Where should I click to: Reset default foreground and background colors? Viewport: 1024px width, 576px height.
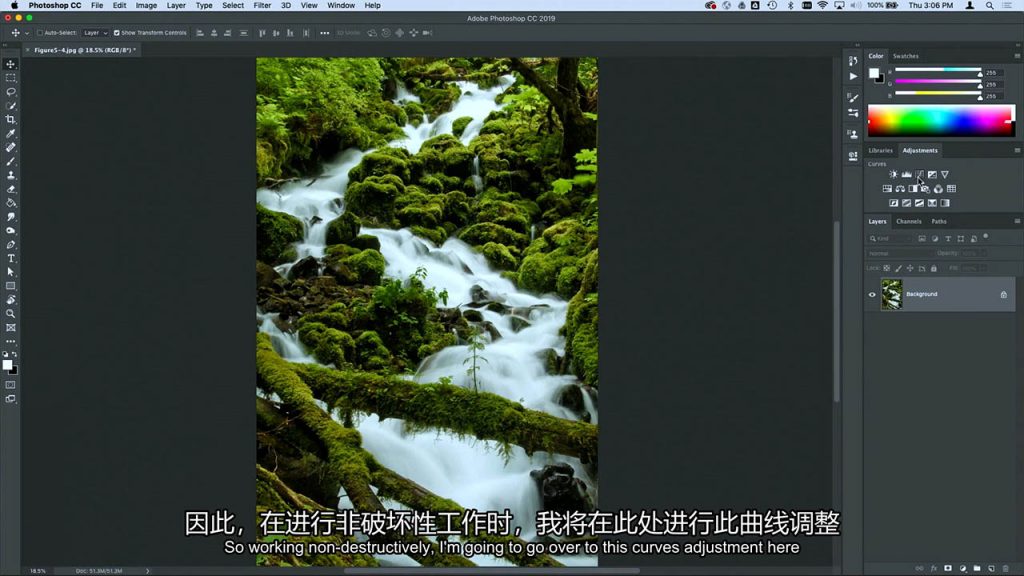coord(5,354)
